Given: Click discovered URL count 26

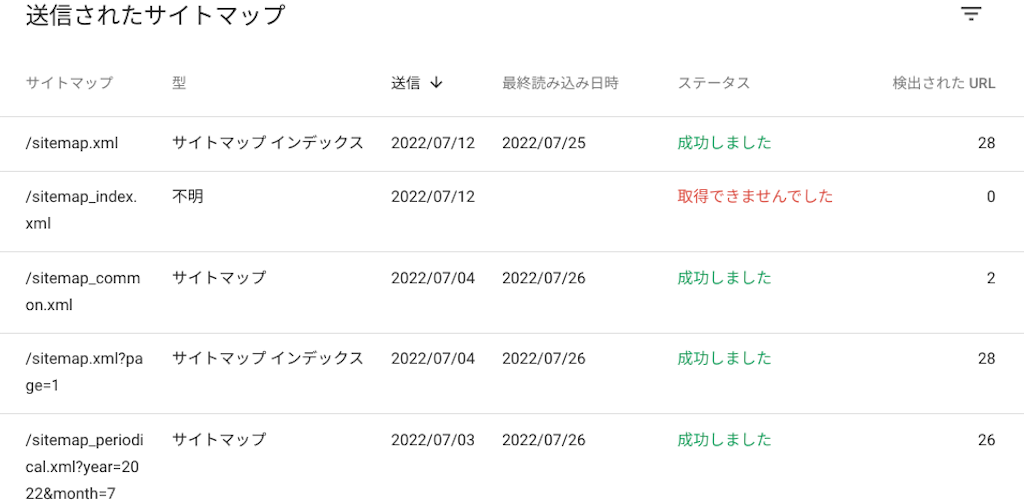Looking at the screenshot, I should [986, 440].
